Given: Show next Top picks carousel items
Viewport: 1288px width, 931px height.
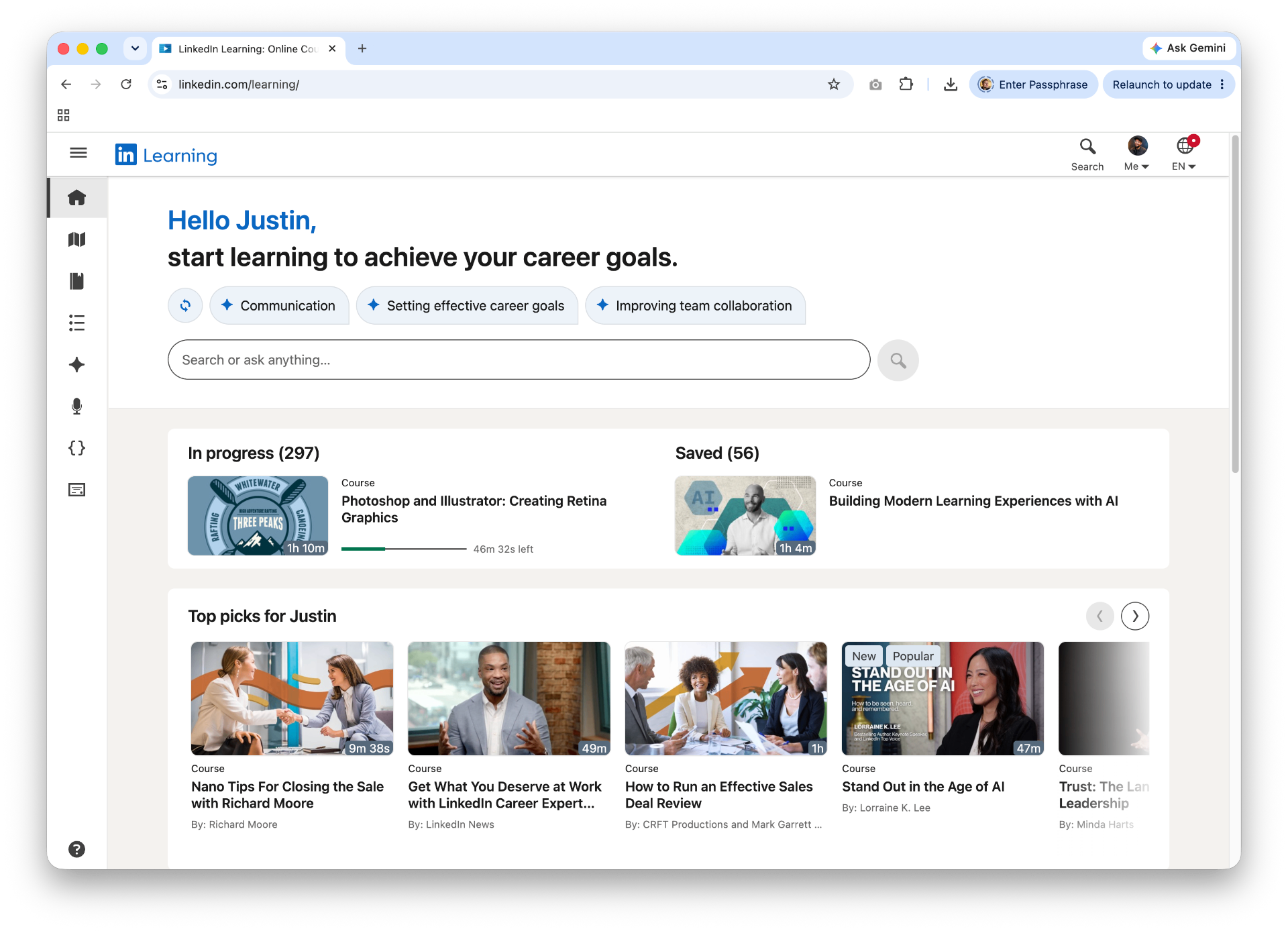Looking at the screenshot, I should pos(1135,616).
